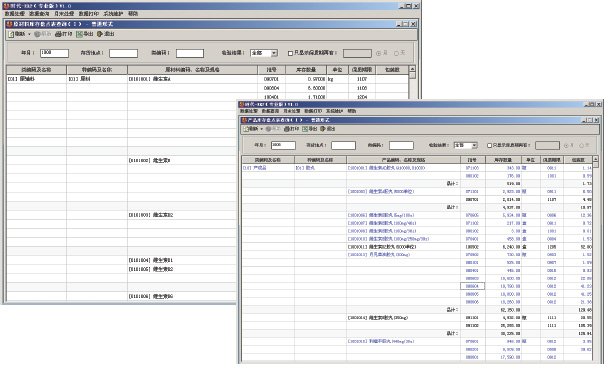Click material code column header in back window

192,70
